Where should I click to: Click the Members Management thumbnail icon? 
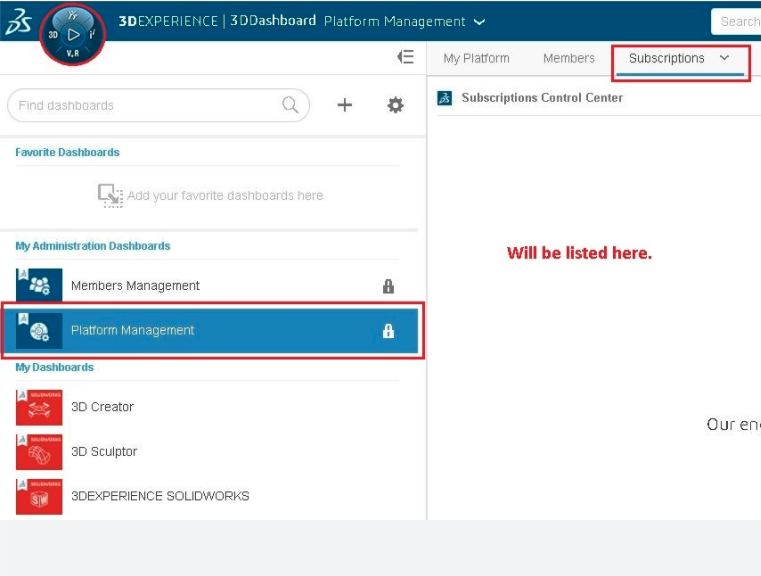[39, 285]
